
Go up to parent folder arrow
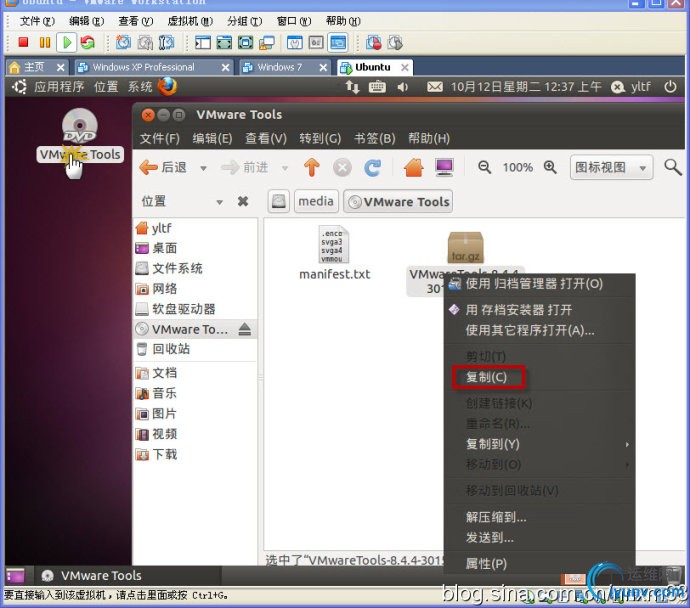312,168
